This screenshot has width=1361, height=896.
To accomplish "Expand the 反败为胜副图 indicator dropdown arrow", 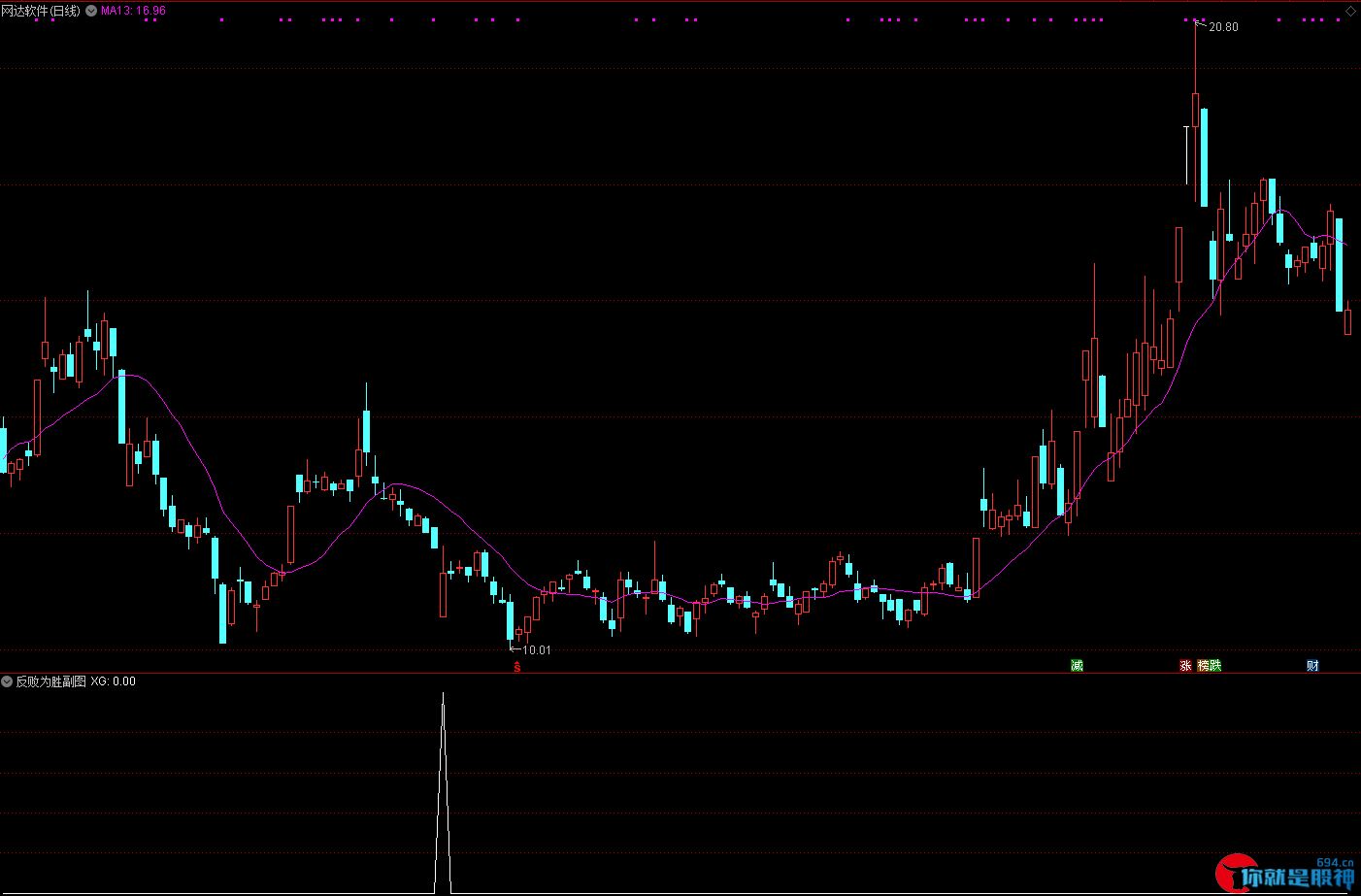I will [x=7, y=681].
